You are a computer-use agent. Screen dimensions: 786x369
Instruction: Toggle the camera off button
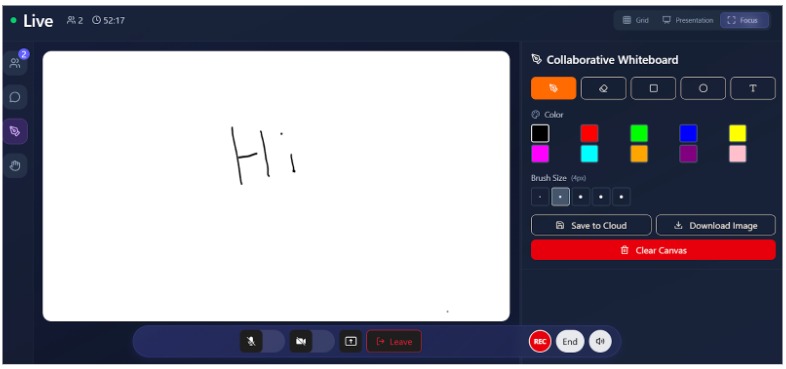[x=301, y=341]
